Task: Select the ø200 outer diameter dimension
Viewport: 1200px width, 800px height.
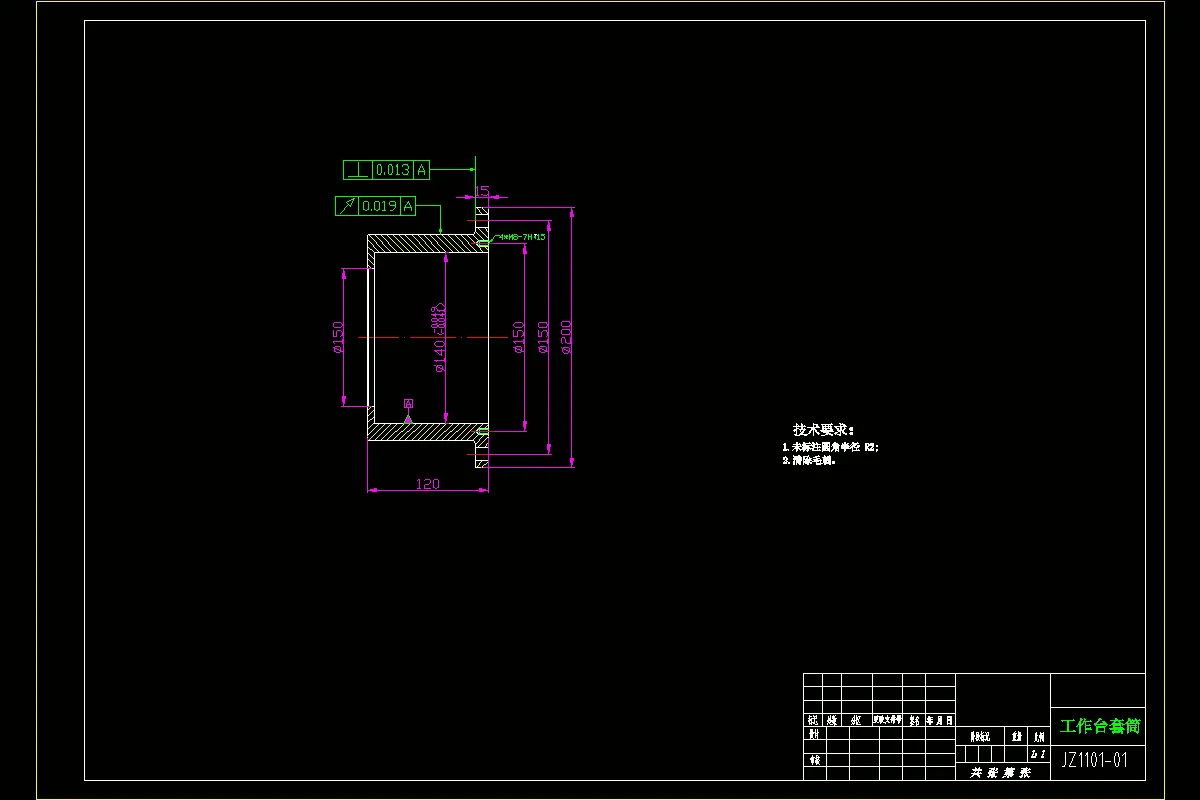Action: click(566, 337)
